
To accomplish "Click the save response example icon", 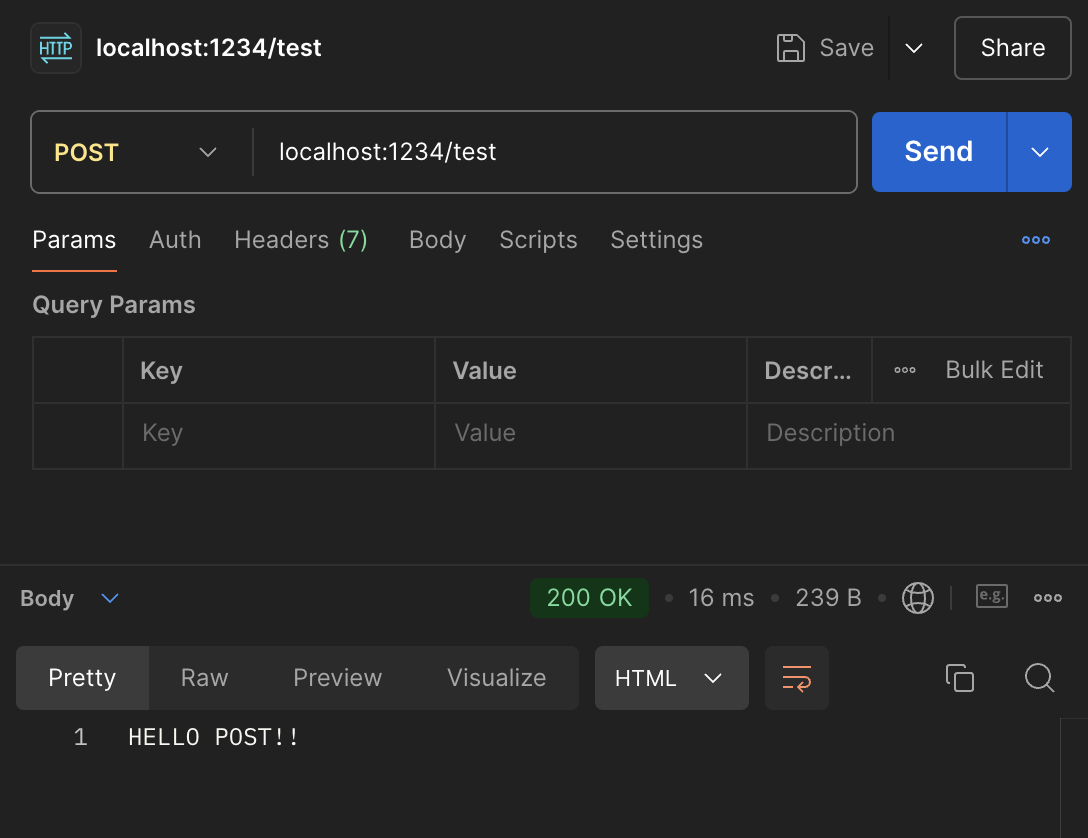I will pos(991,597).
